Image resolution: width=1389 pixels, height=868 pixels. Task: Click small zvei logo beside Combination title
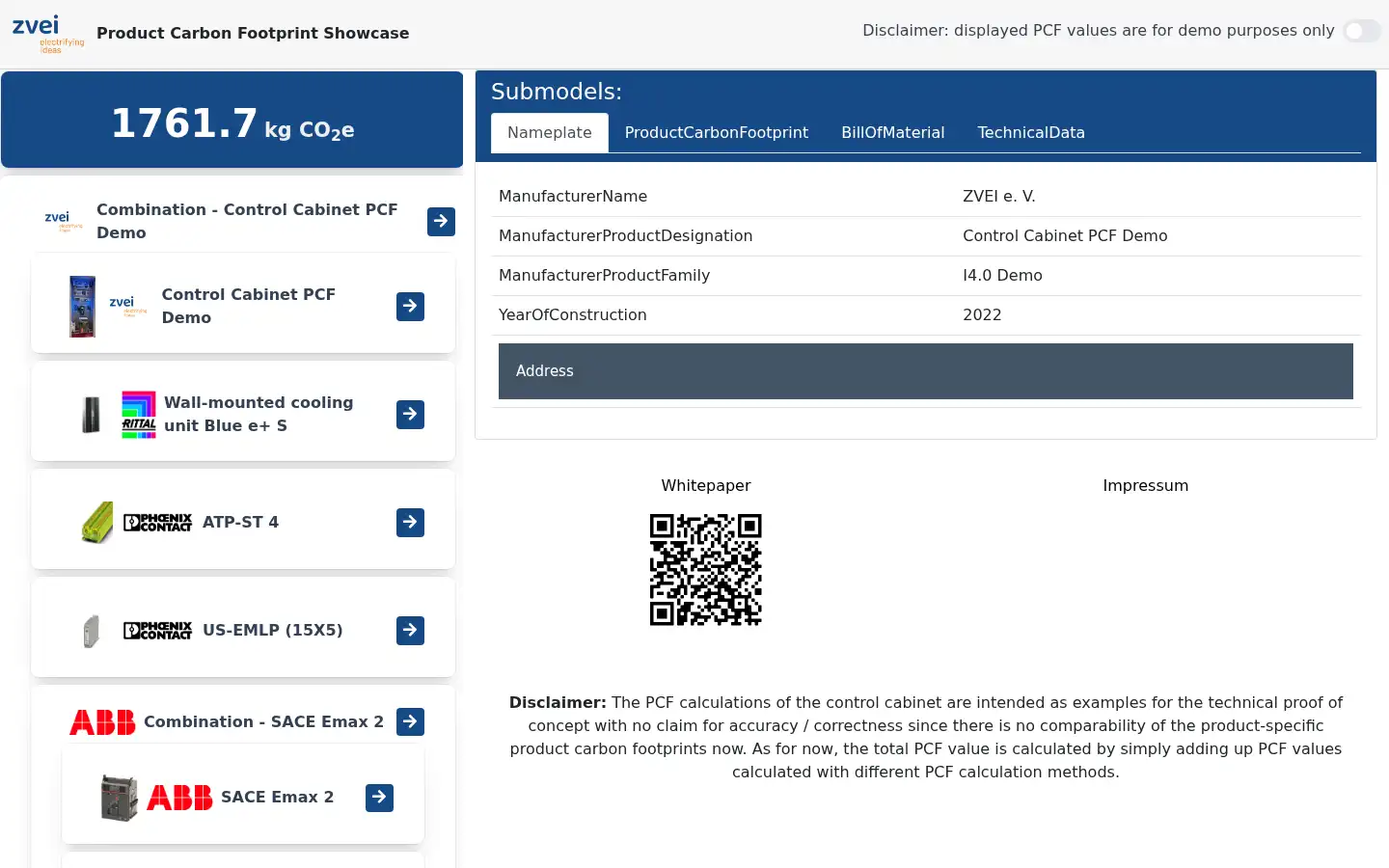coord(64,221)
